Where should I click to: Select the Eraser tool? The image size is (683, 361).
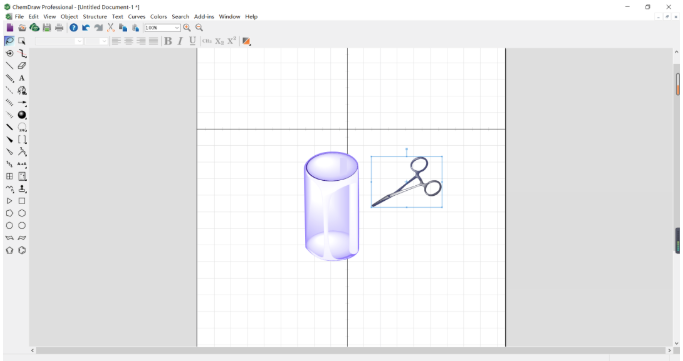pyautogui.click(x=22, y=66)
